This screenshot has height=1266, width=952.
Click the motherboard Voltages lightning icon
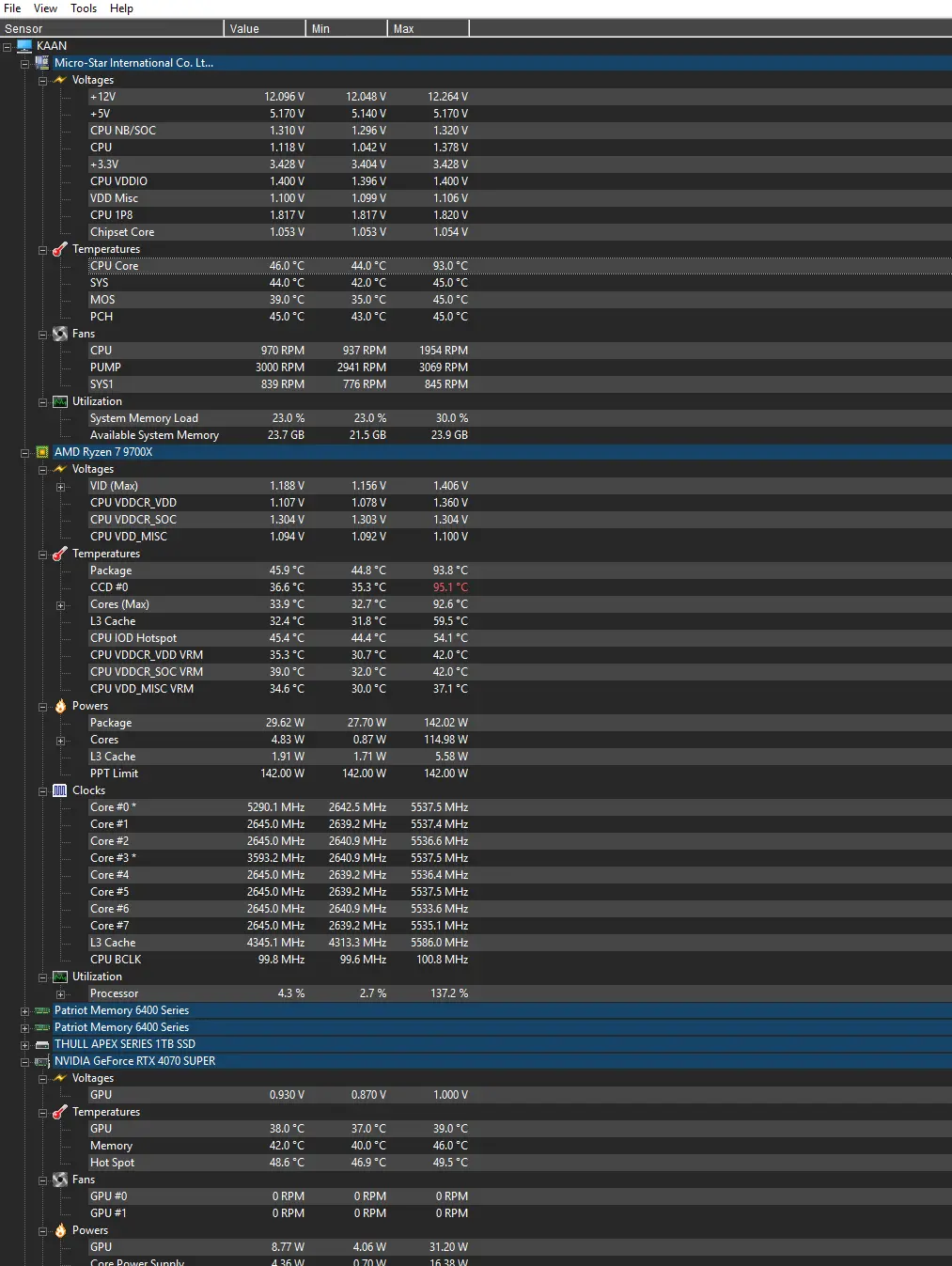(60, 80)
